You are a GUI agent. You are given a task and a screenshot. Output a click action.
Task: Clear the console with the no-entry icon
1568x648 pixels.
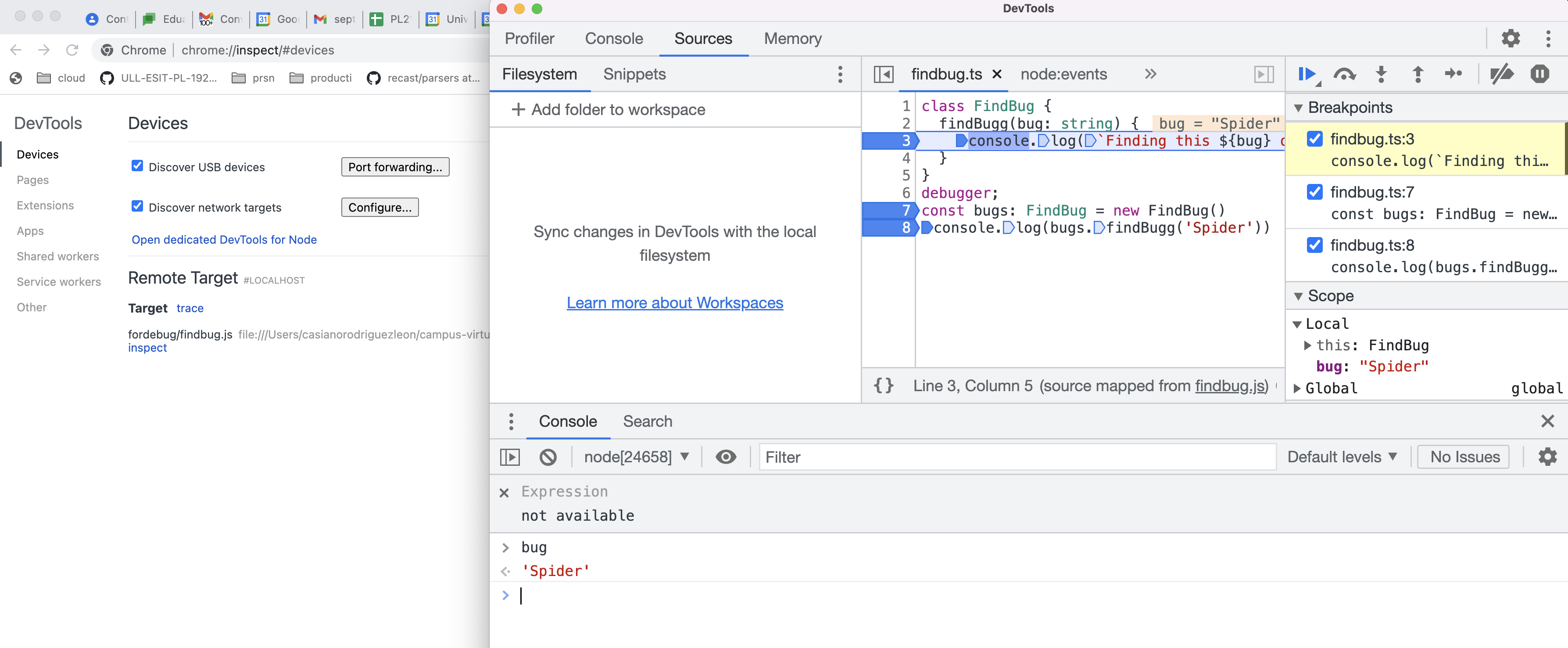547,457
